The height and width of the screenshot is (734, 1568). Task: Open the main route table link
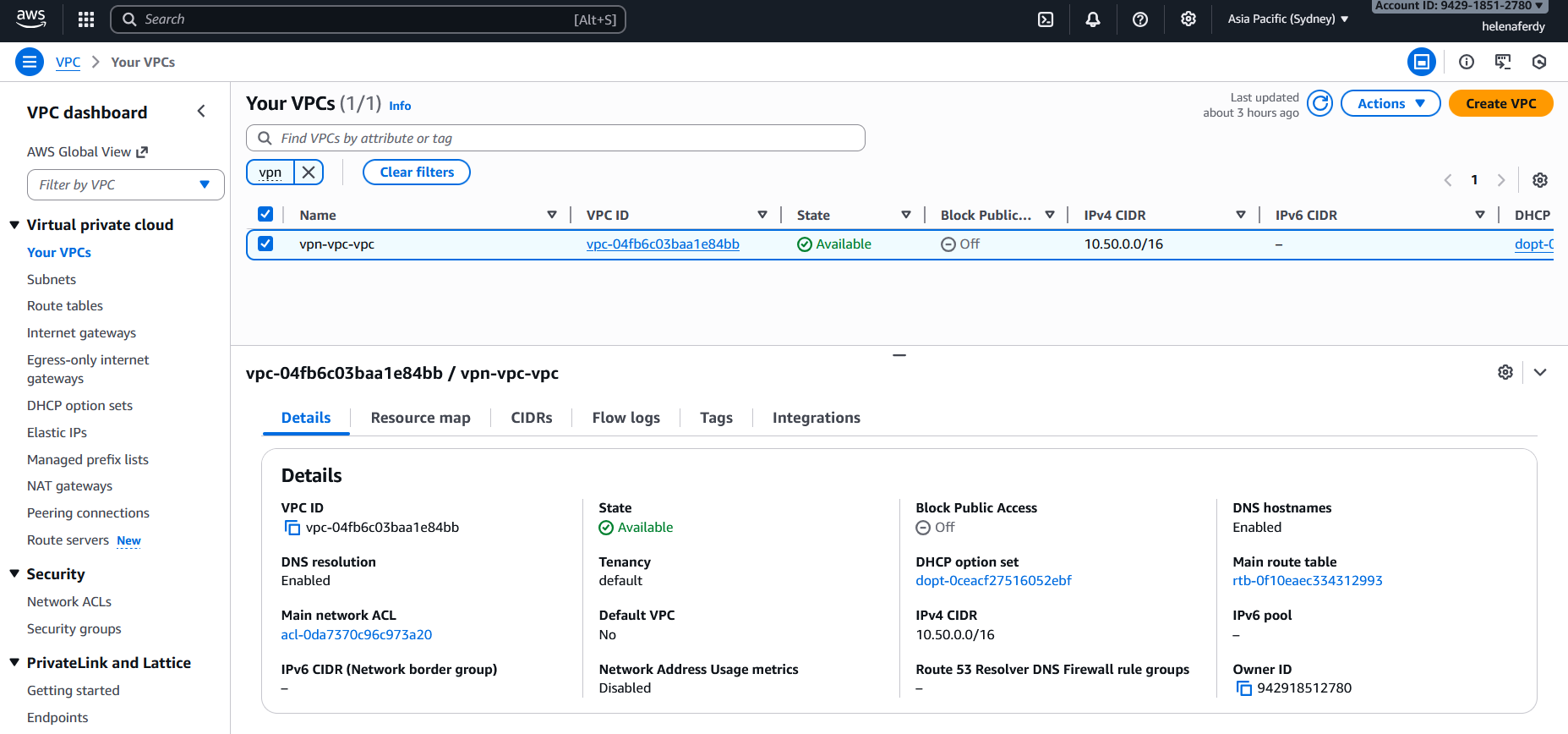pyautogui.click(x=1307, y=581)
